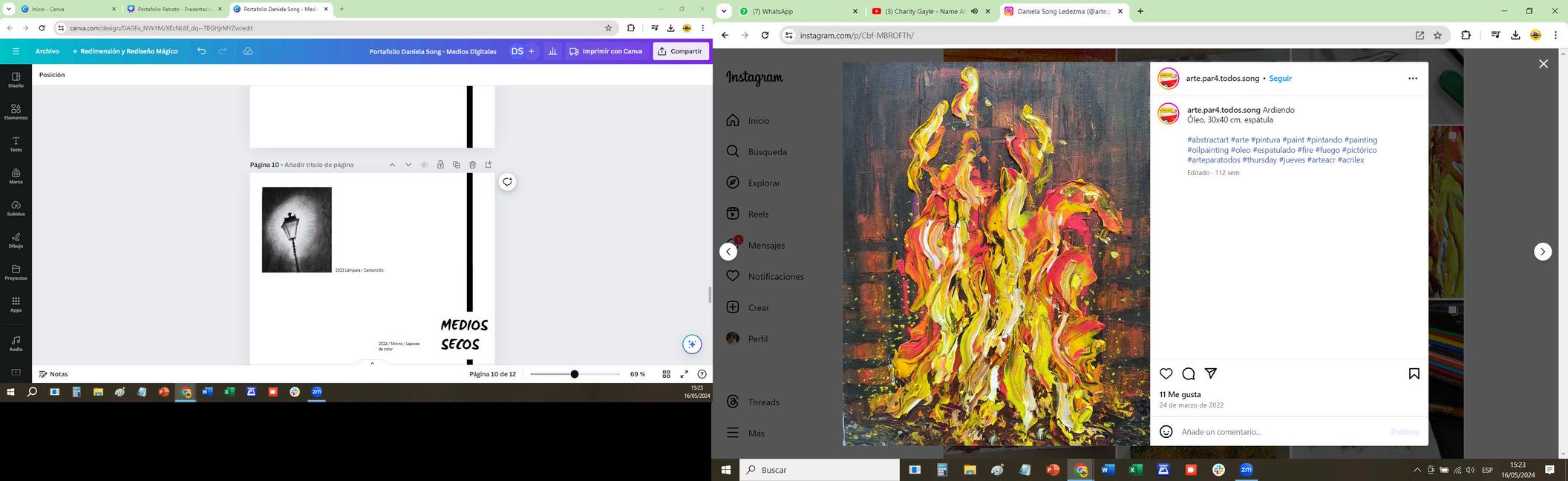Bookmark Instagram page with star icon
The image size is (1568, 481).
[1437, 35]
